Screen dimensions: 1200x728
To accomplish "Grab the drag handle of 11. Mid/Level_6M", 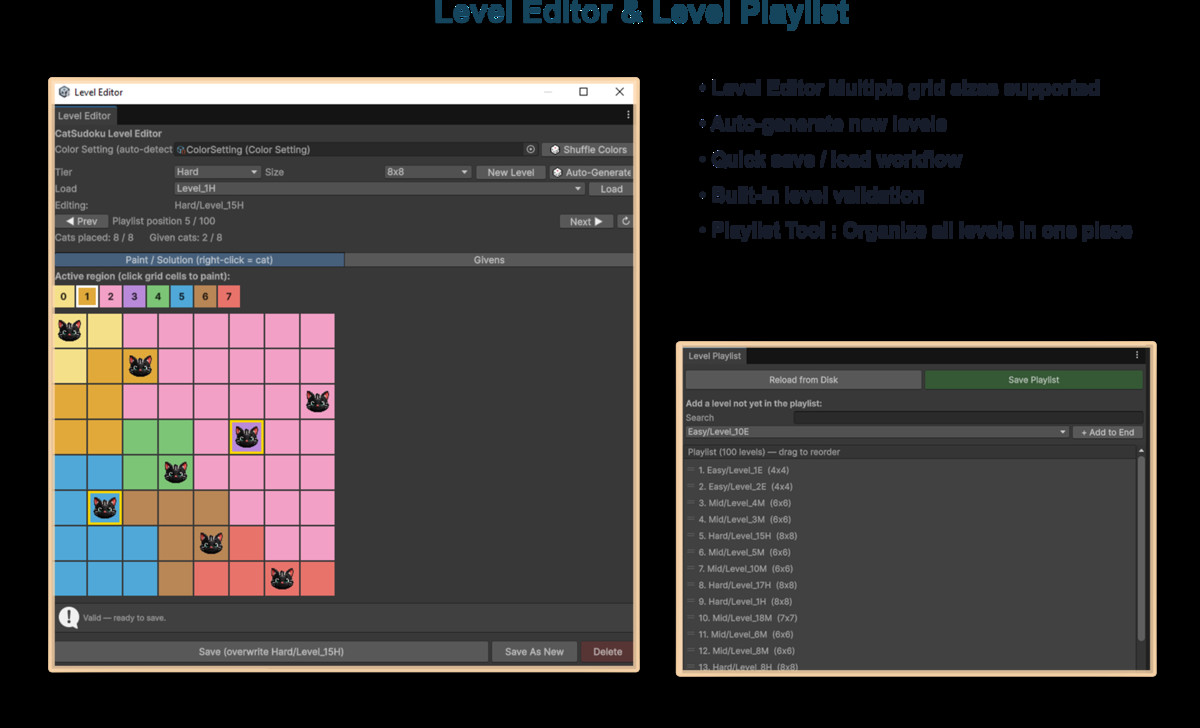I will 691,634.
